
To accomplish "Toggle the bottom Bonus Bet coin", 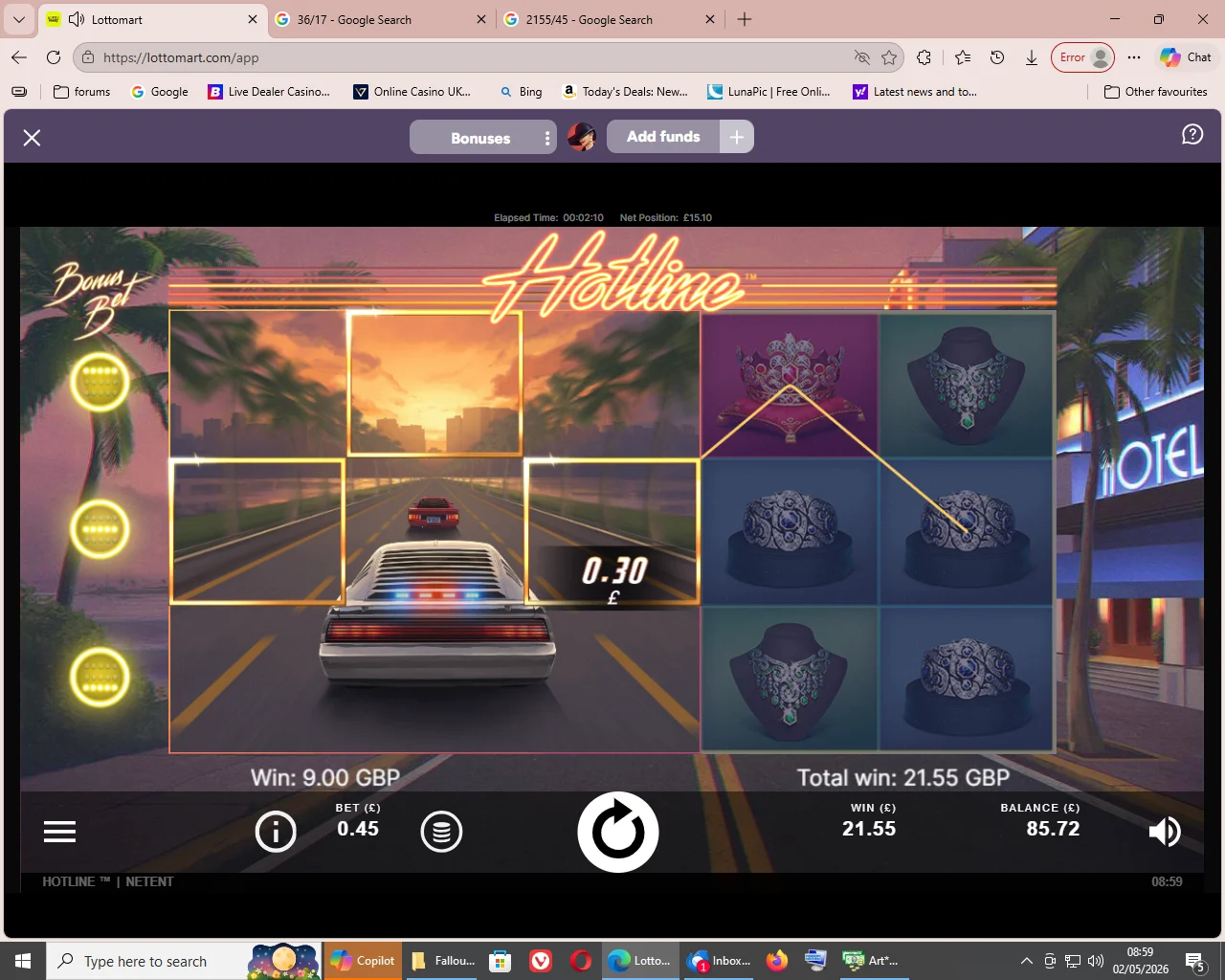I will coord(100,677).
